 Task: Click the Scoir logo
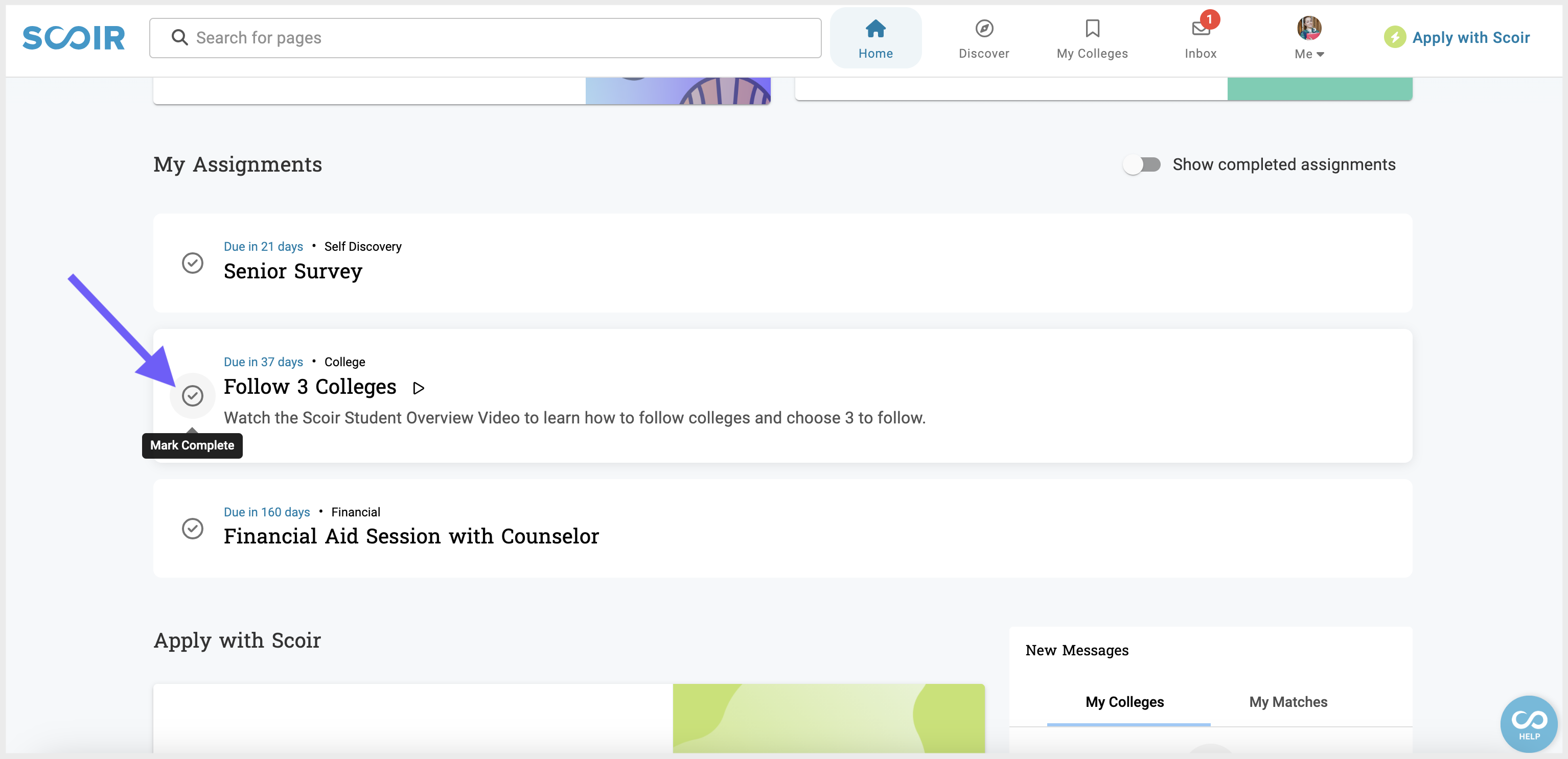pyautogui.click(x=73, y=37)
